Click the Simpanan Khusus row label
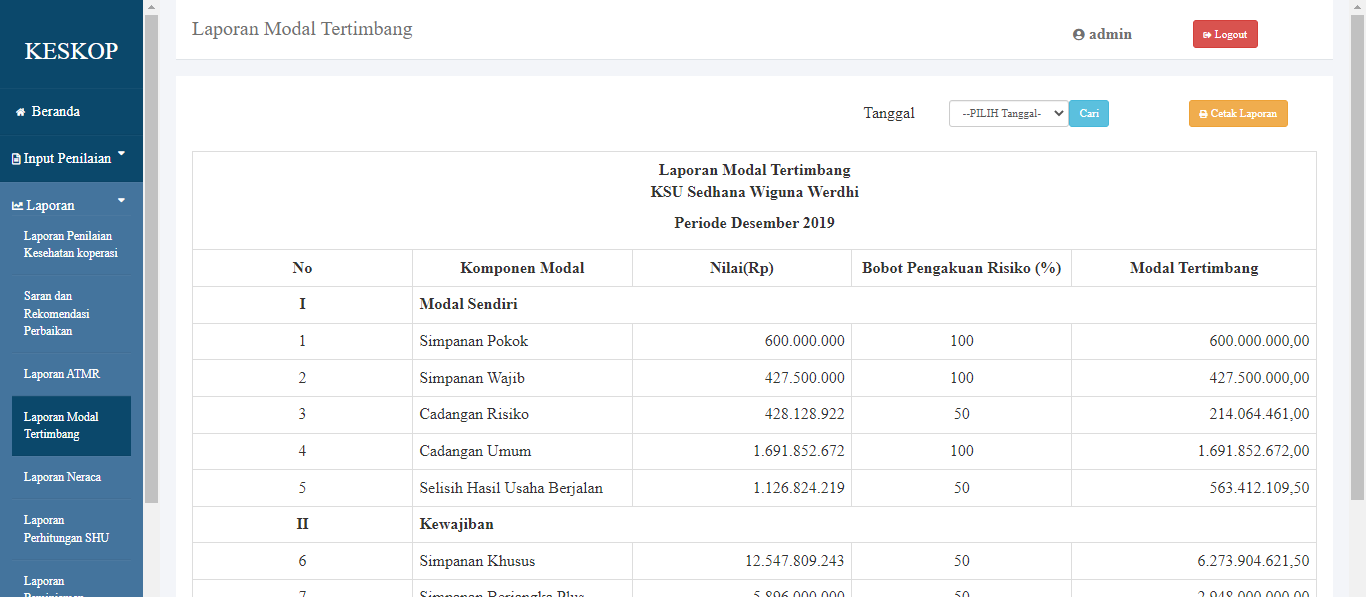This screenshot has width=1366, height=597. click(477, 561)
